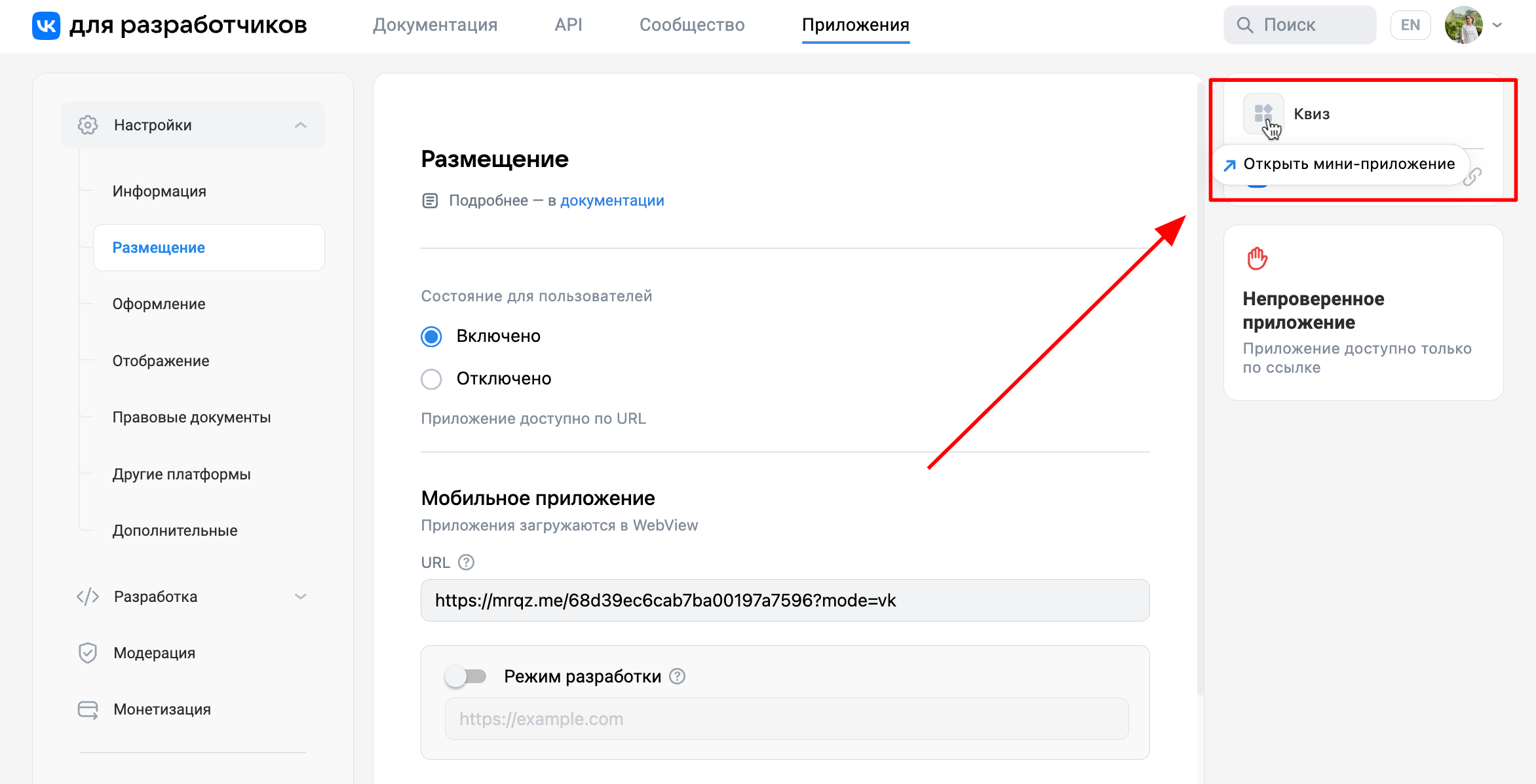Click the Режим разработки help icon
Viewport: 1536px width, 784px height.
[x=677, y=677]
